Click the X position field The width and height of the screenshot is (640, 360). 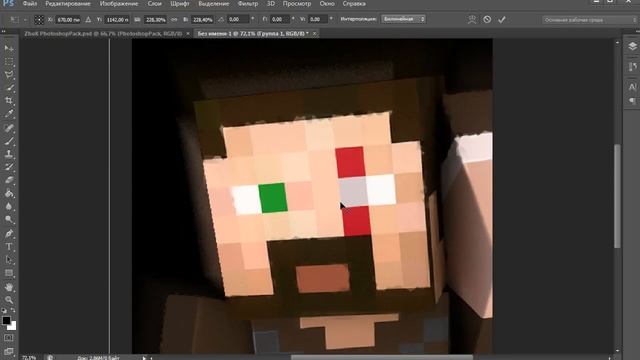(x=68, y=20)
